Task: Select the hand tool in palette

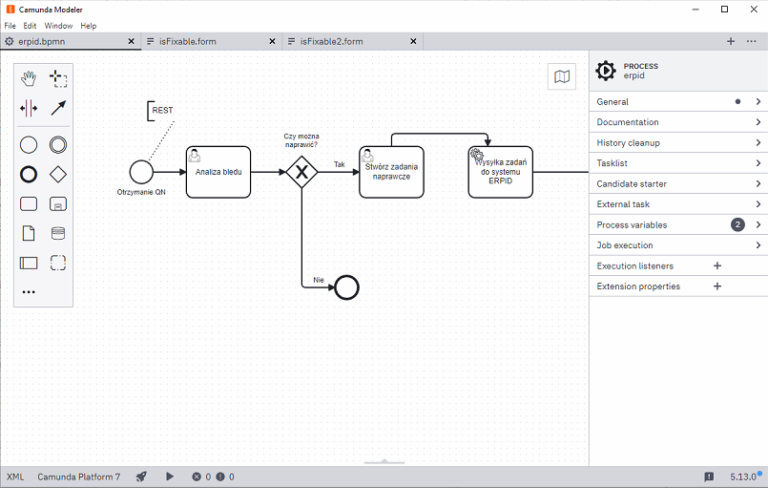Action: coord(29,79)
